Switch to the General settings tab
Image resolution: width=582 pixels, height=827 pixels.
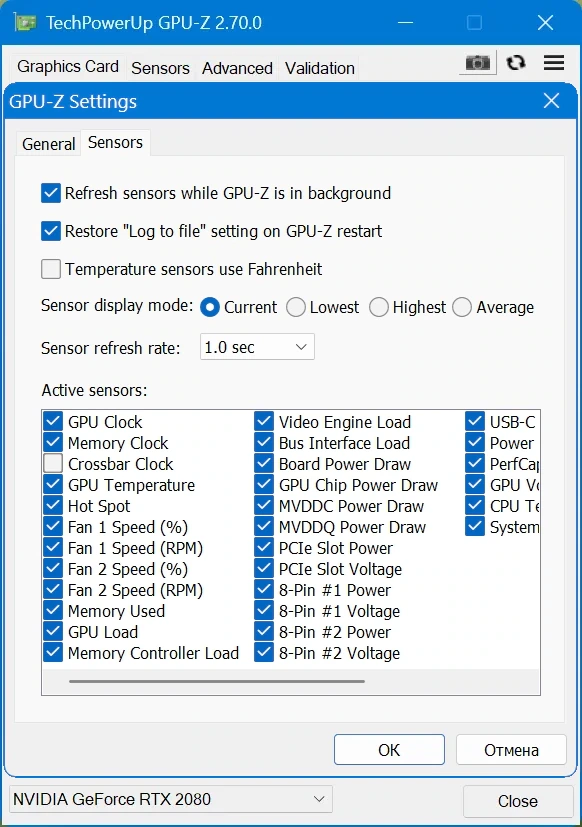(x=49, y=144)
